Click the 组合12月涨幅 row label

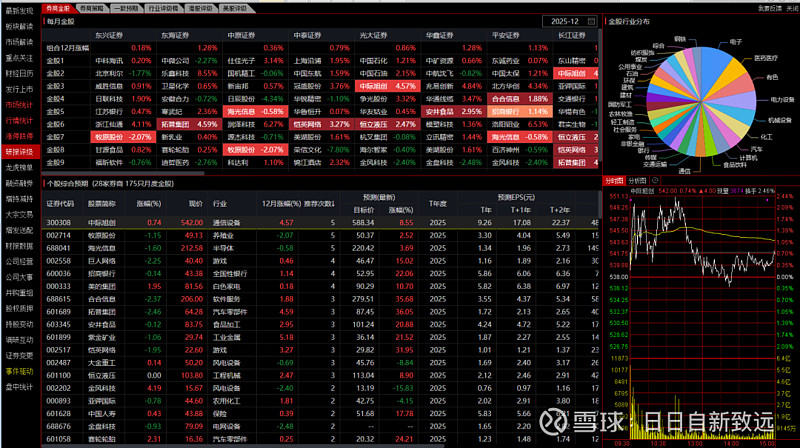coord(68,48)
